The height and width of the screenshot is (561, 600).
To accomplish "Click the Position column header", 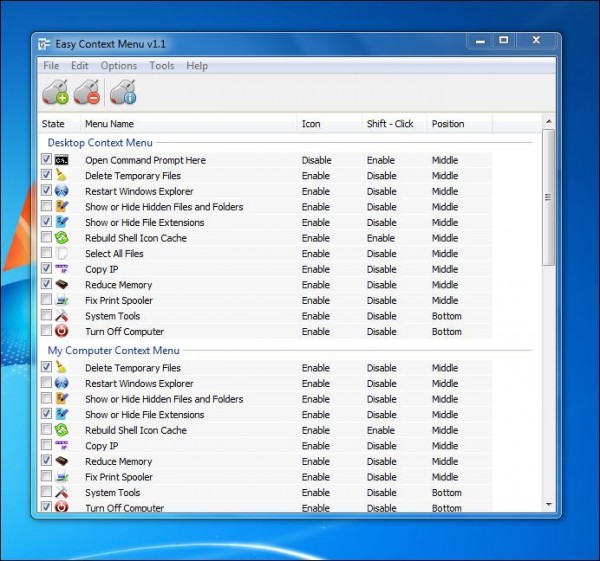I will pos(460,124).
